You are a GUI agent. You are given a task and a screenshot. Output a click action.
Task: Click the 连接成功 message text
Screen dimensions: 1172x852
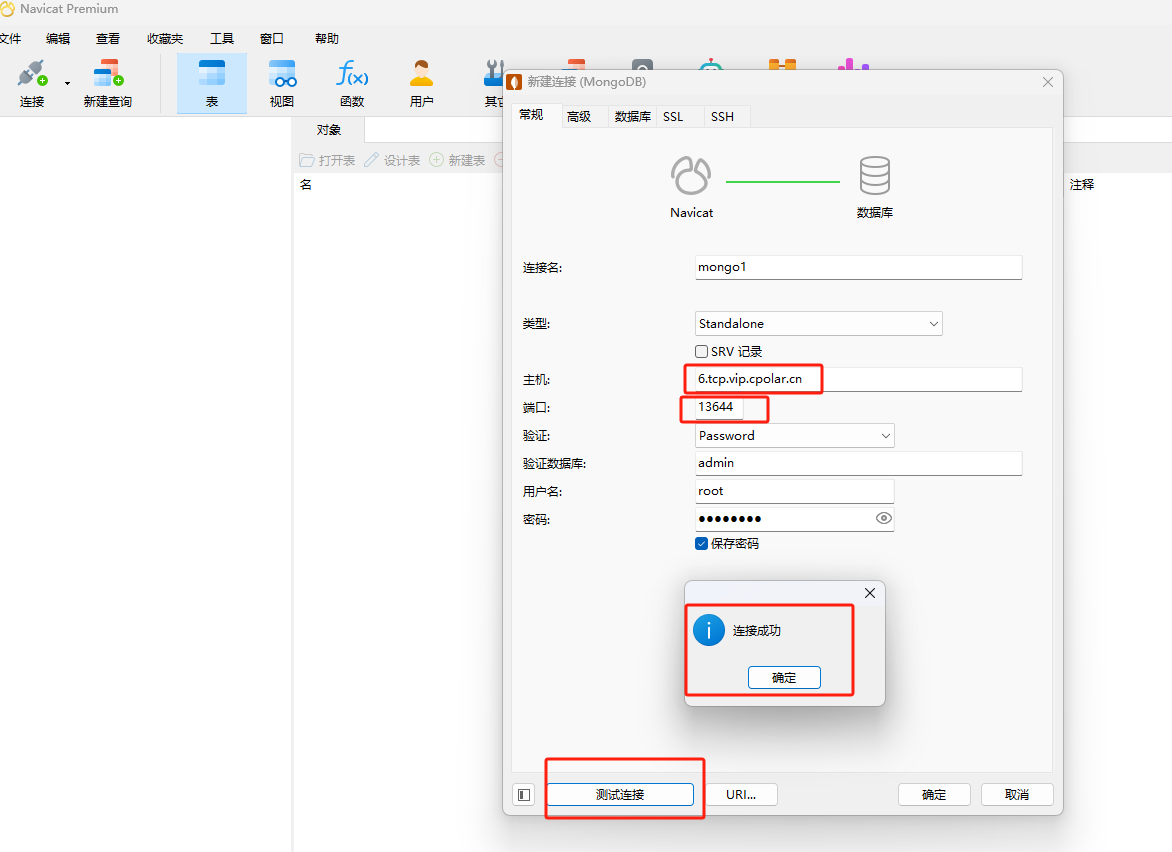click(756, 631)
